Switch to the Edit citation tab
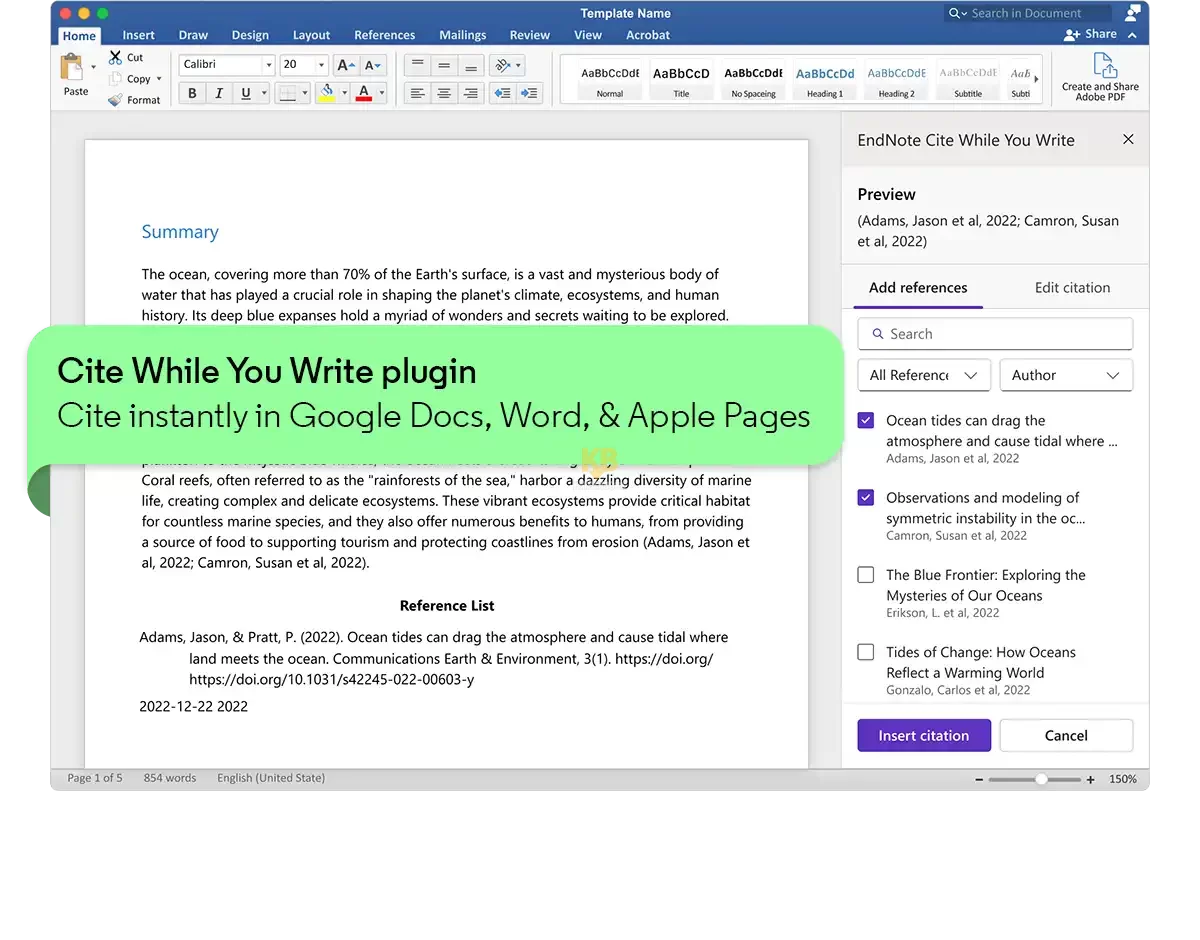Image resolution: width=1200 pixels, height=940 pixels. pyautogui.click(x=1072, y=288)
